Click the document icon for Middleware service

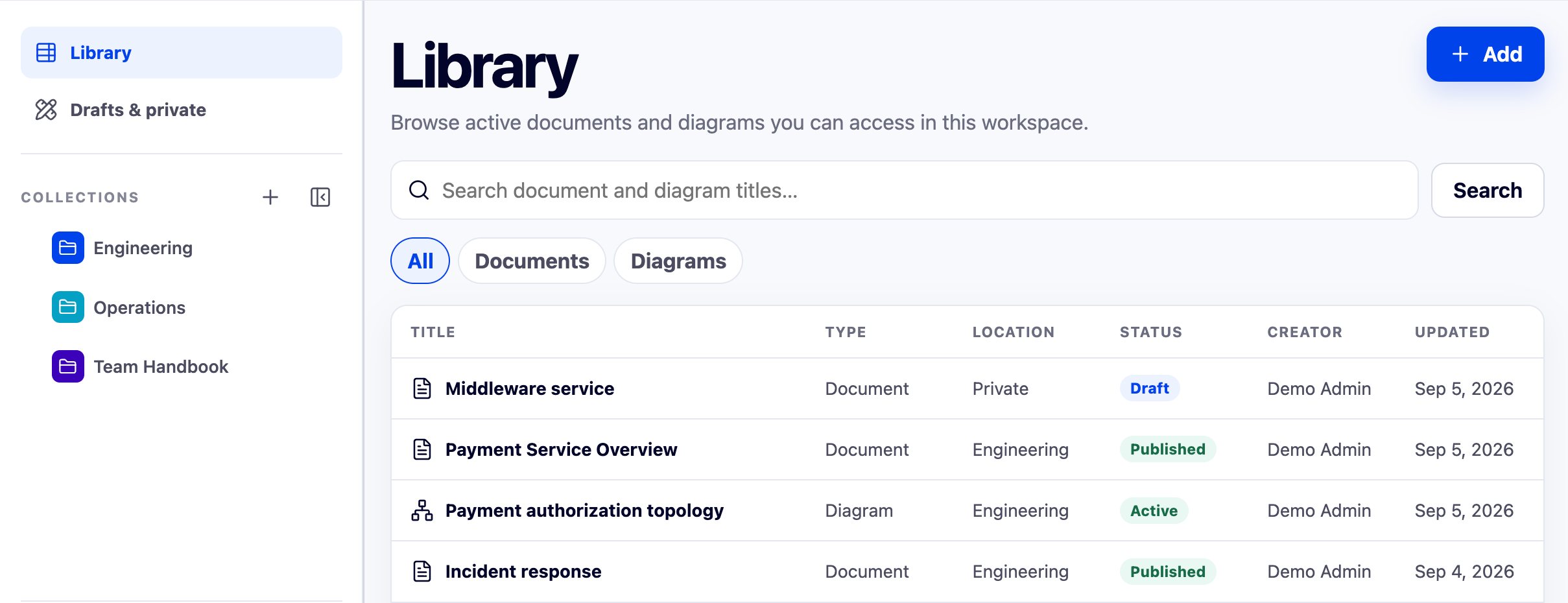(x=422, y=388)
